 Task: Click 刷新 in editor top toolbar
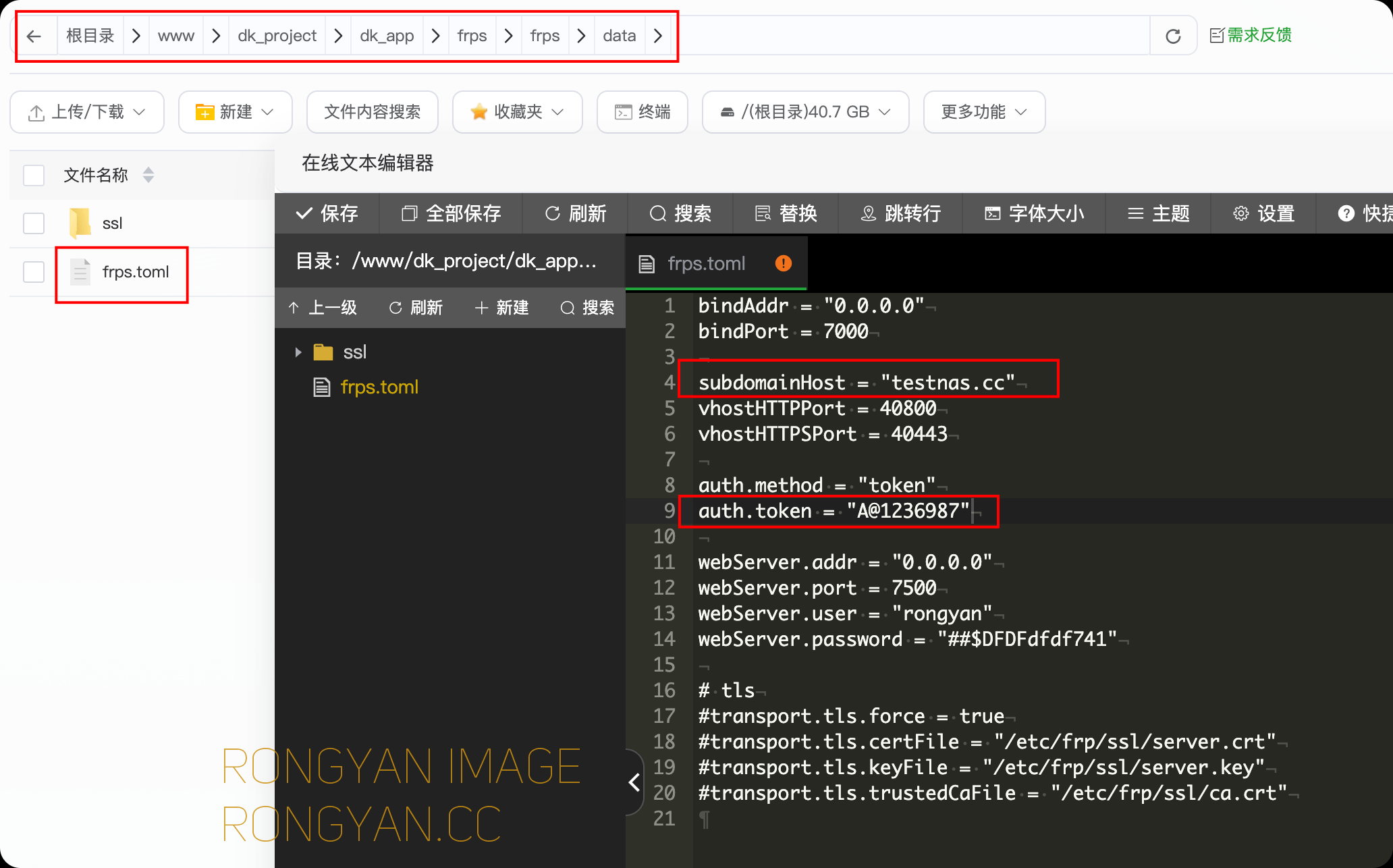click(x=576, y=214)
